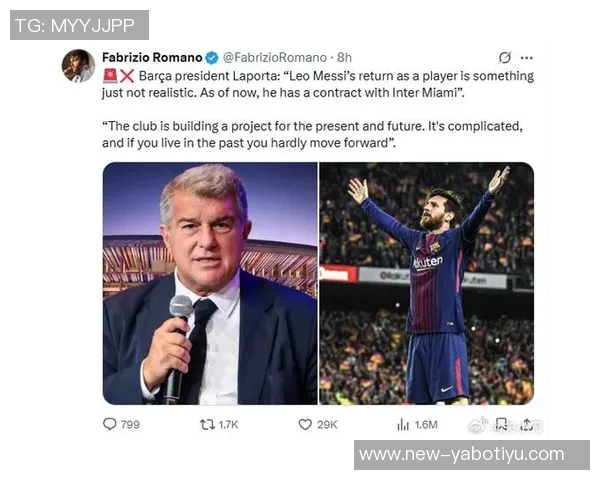This screenshot has height=480, width=600.
Task: Click the retweet icon showing 1.7K
Action: 207,424
